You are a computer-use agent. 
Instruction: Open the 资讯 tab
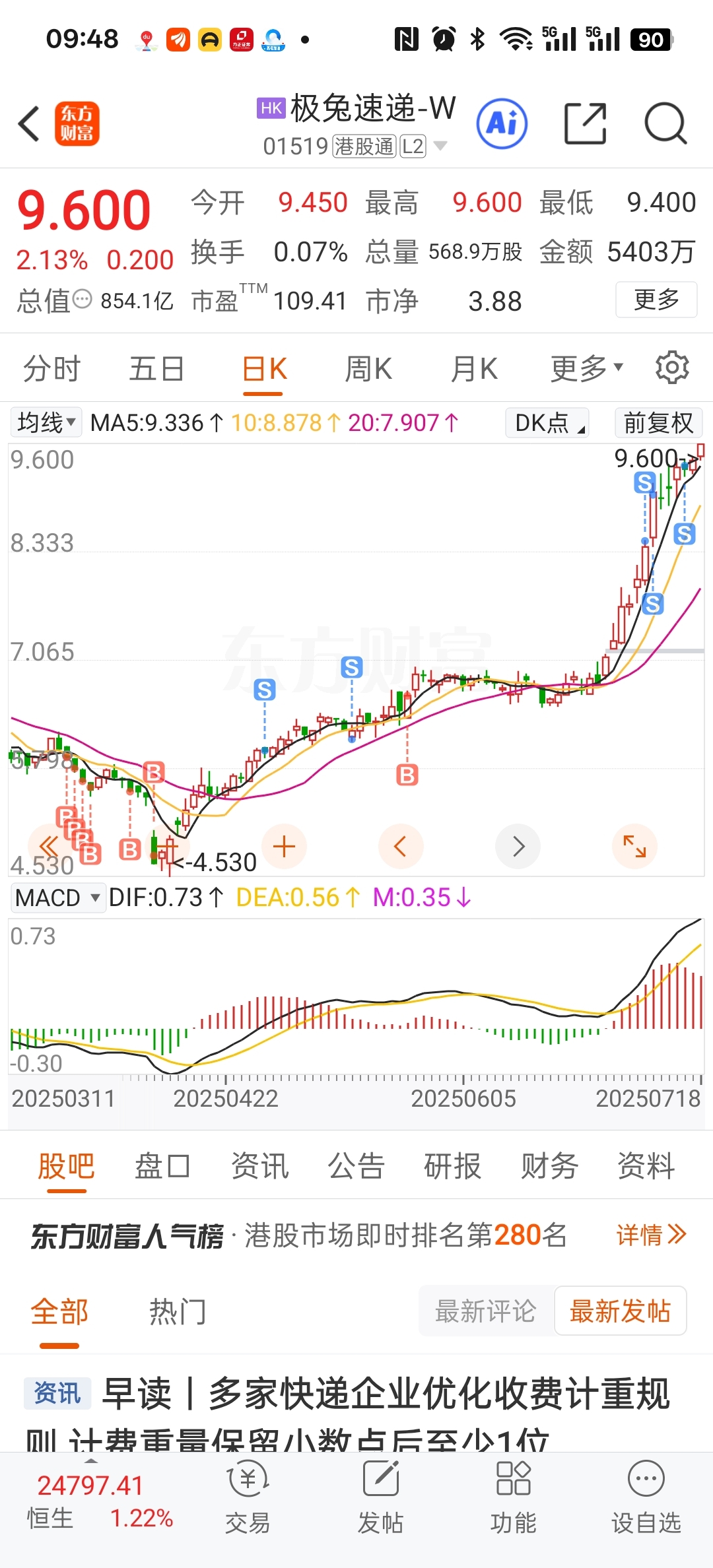tap(259, 1166)
